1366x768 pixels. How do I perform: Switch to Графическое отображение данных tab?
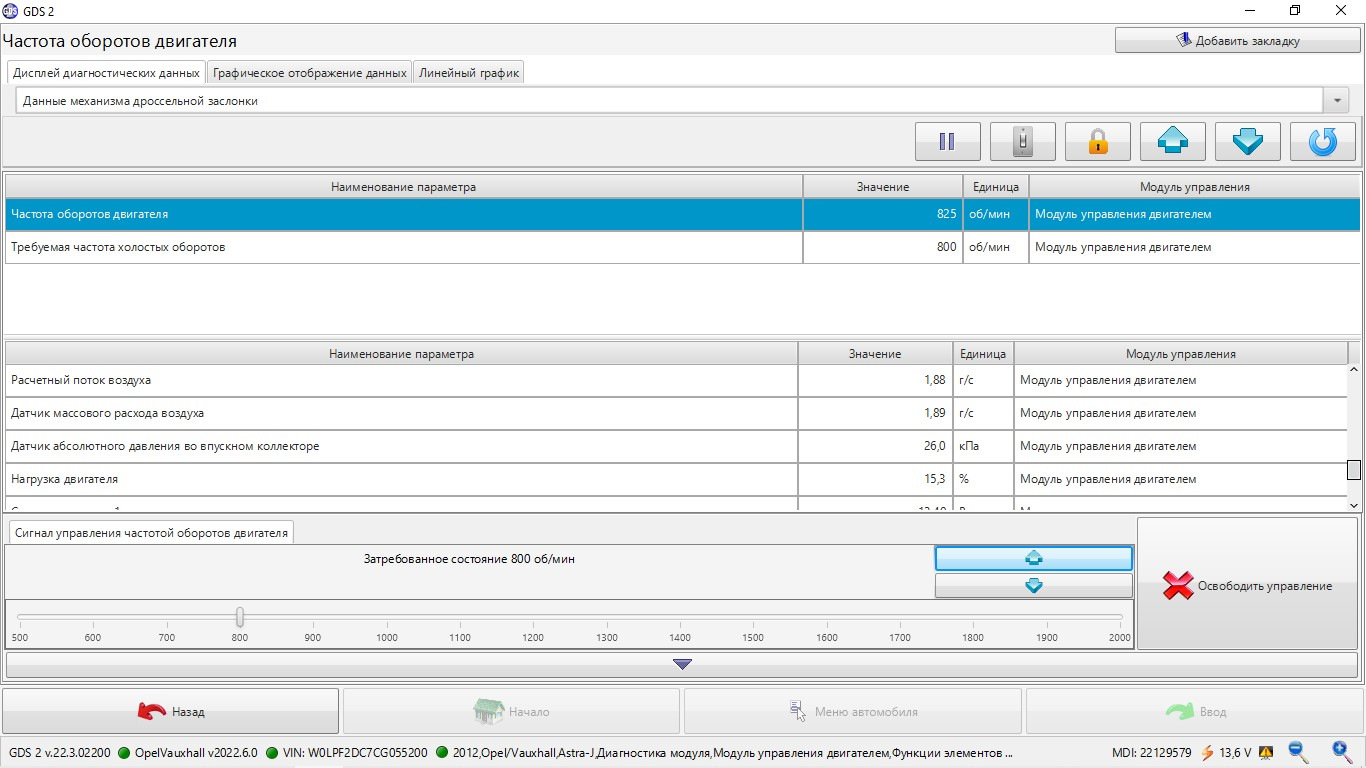click(309, 73)
